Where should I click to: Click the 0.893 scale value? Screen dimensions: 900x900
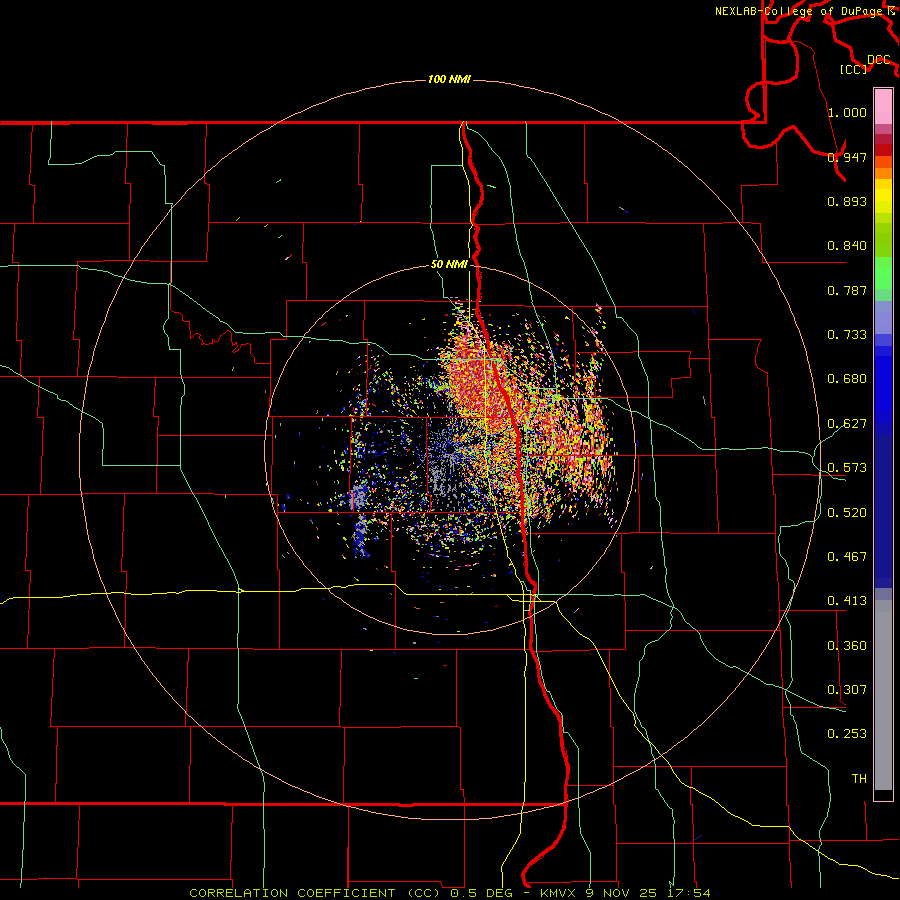847,201
